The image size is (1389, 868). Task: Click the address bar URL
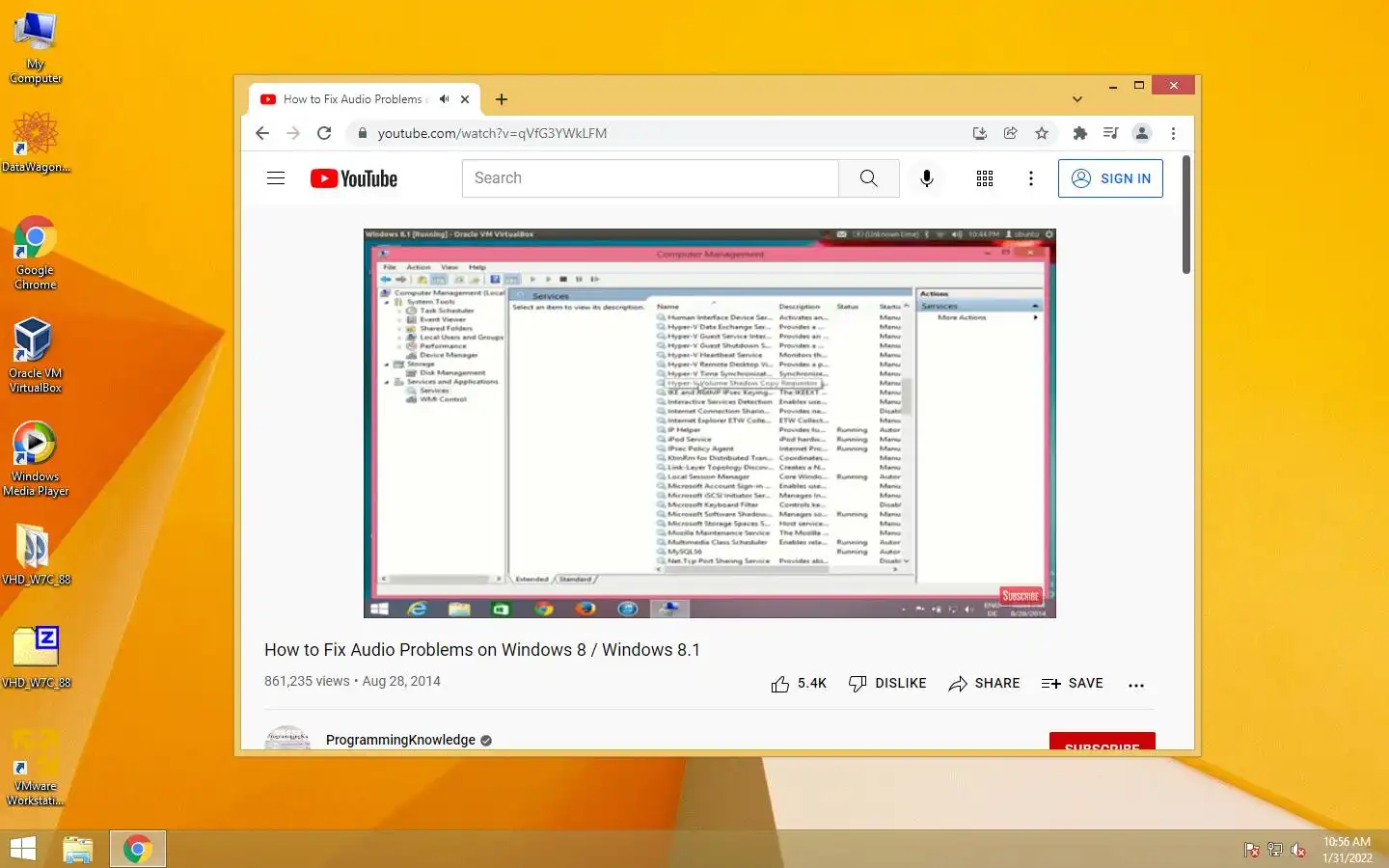click(x=492, y=133)
